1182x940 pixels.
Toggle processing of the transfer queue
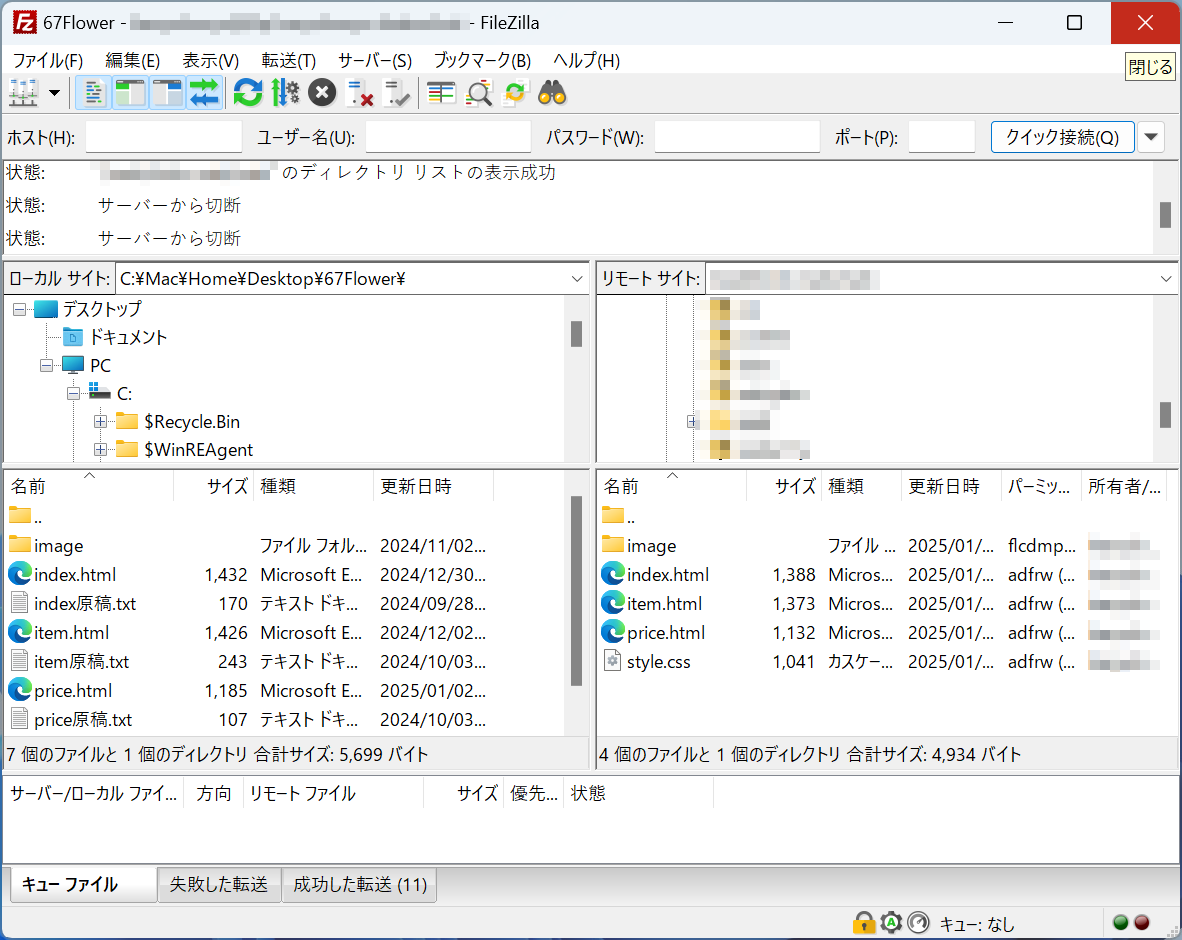285,93
